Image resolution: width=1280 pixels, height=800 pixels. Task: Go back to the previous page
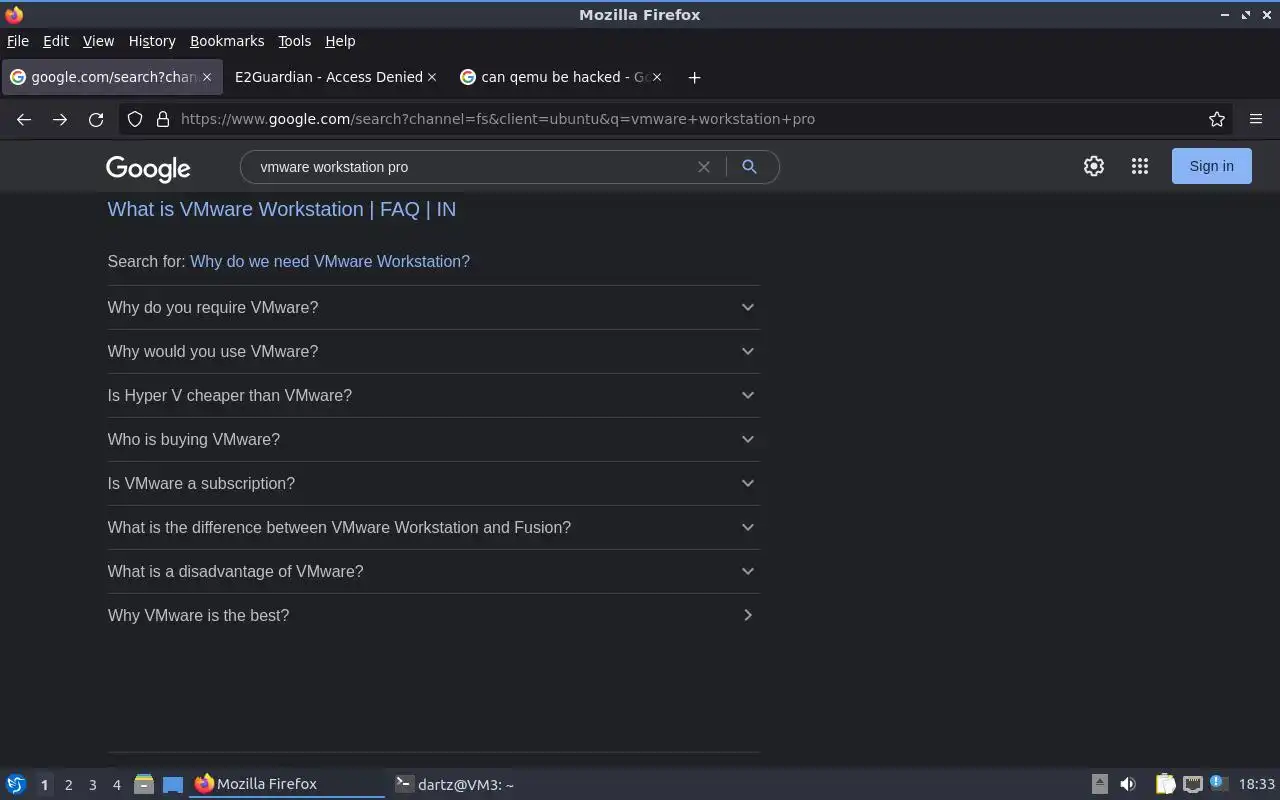pos(24,119)
